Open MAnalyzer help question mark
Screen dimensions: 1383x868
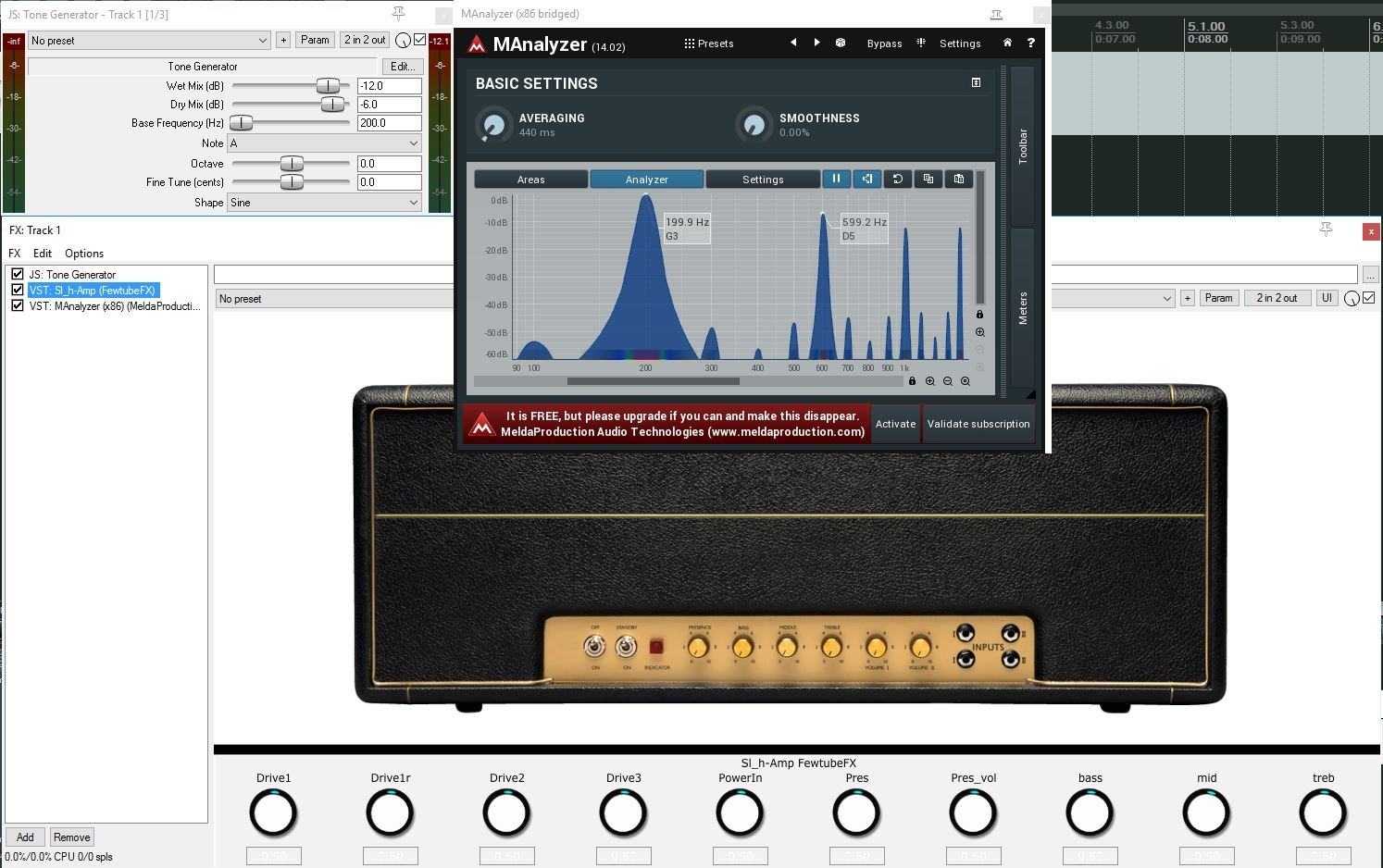coord(1030,43)
